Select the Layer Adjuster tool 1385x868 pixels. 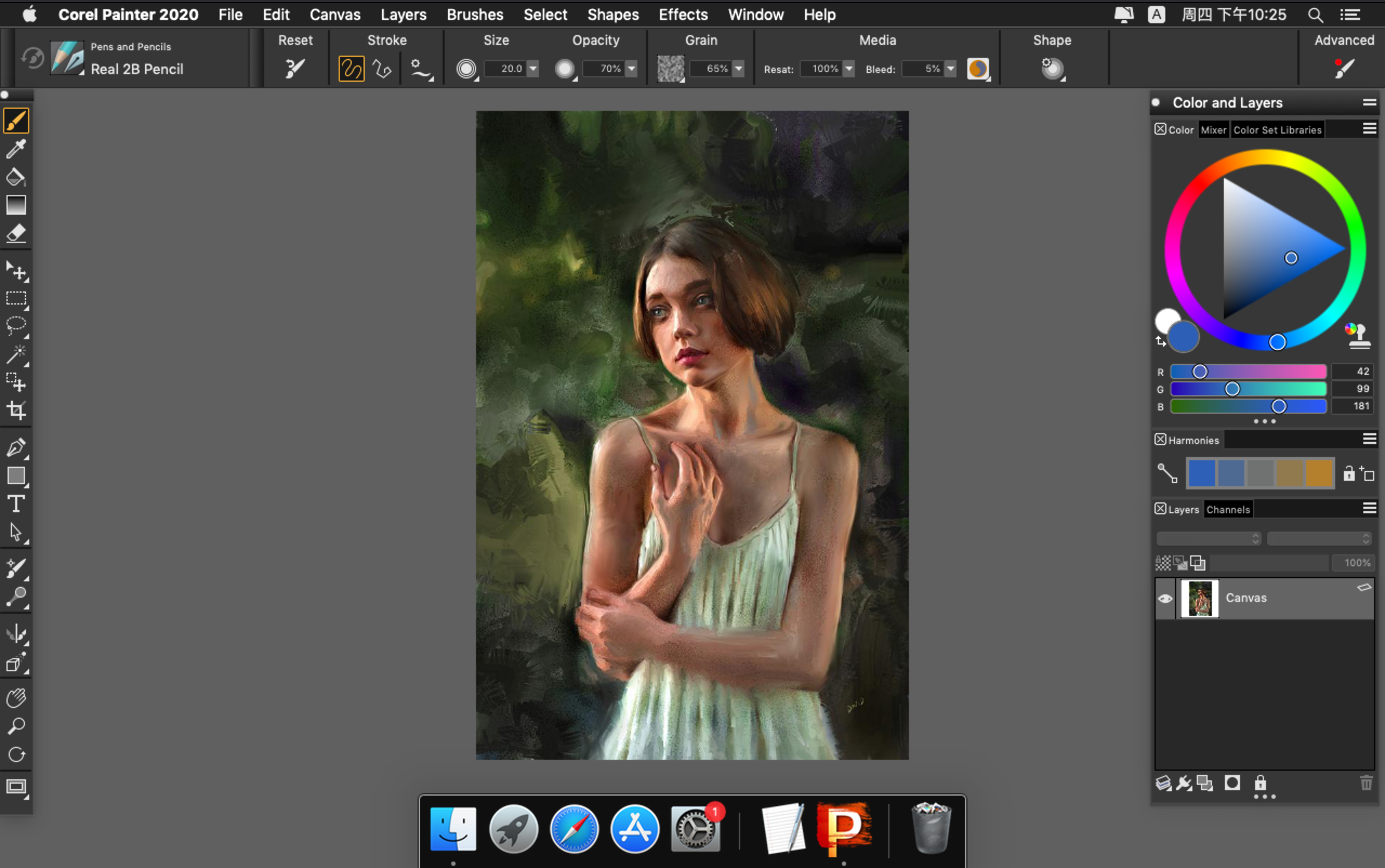pos(16,271)
